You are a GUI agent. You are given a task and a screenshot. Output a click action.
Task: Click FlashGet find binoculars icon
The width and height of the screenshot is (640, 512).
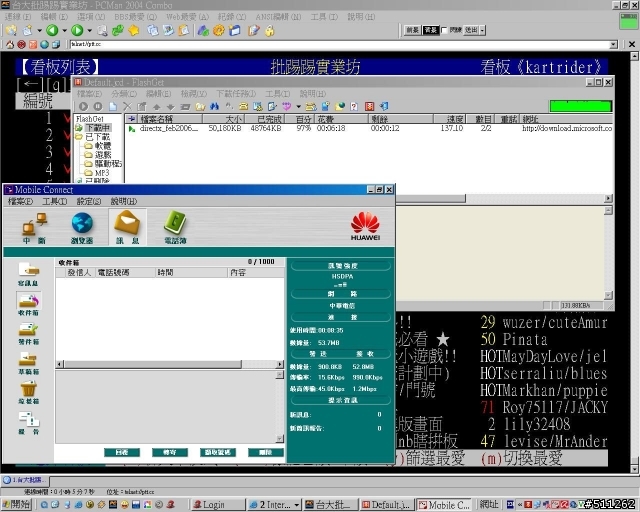coord(214,107)
